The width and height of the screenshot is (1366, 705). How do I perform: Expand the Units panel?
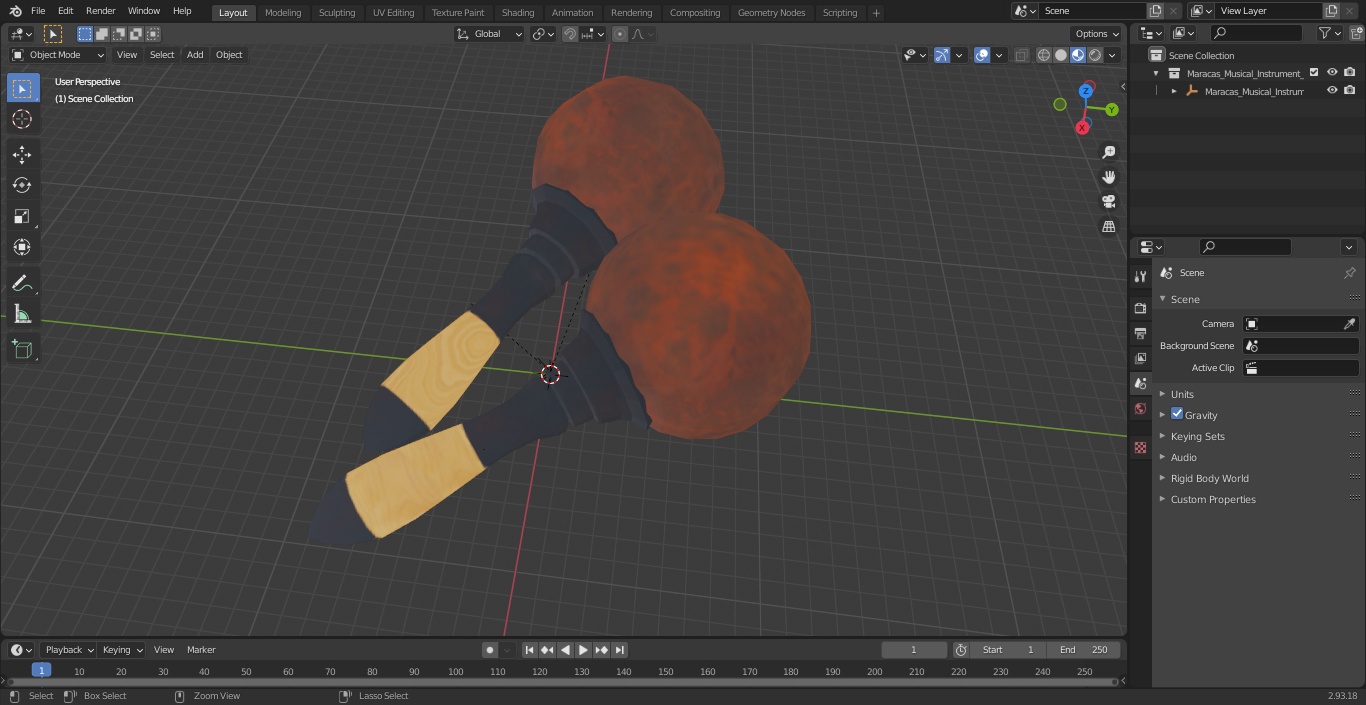click(x=1182, y=394)
